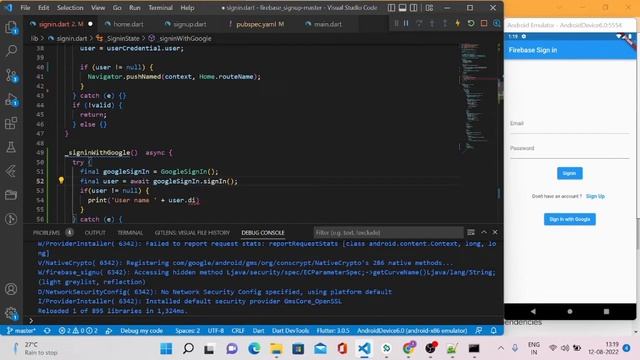Close the bottom panel

[495, 232]
